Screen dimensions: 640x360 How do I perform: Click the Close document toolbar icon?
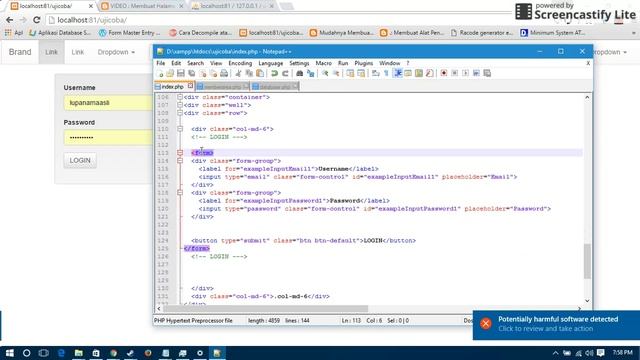(202, 73)
